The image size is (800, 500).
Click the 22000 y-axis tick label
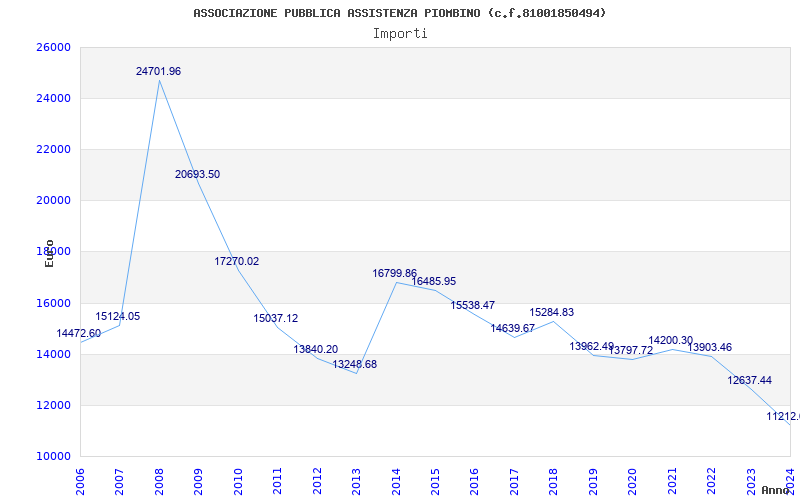[x=53, y=149]
